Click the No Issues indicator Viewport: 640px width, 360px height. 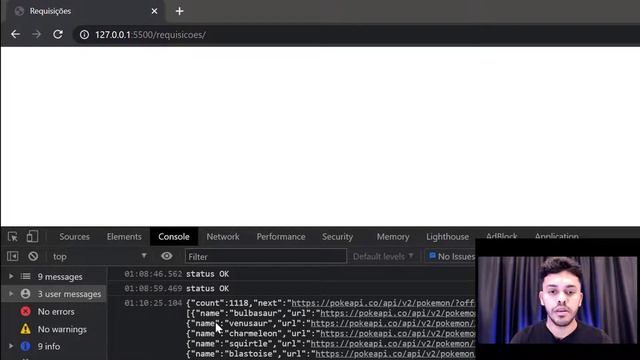coord(451,256)
